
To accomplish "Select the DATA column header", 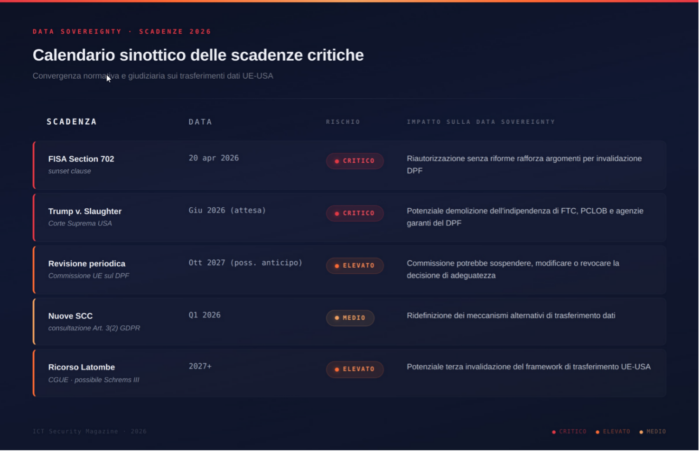I will point(200,121).
